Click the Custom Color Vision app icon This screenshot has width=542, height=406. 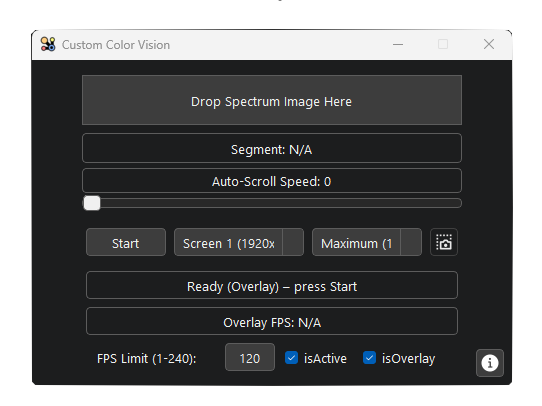pyautogui.click(x=48, y=45)
